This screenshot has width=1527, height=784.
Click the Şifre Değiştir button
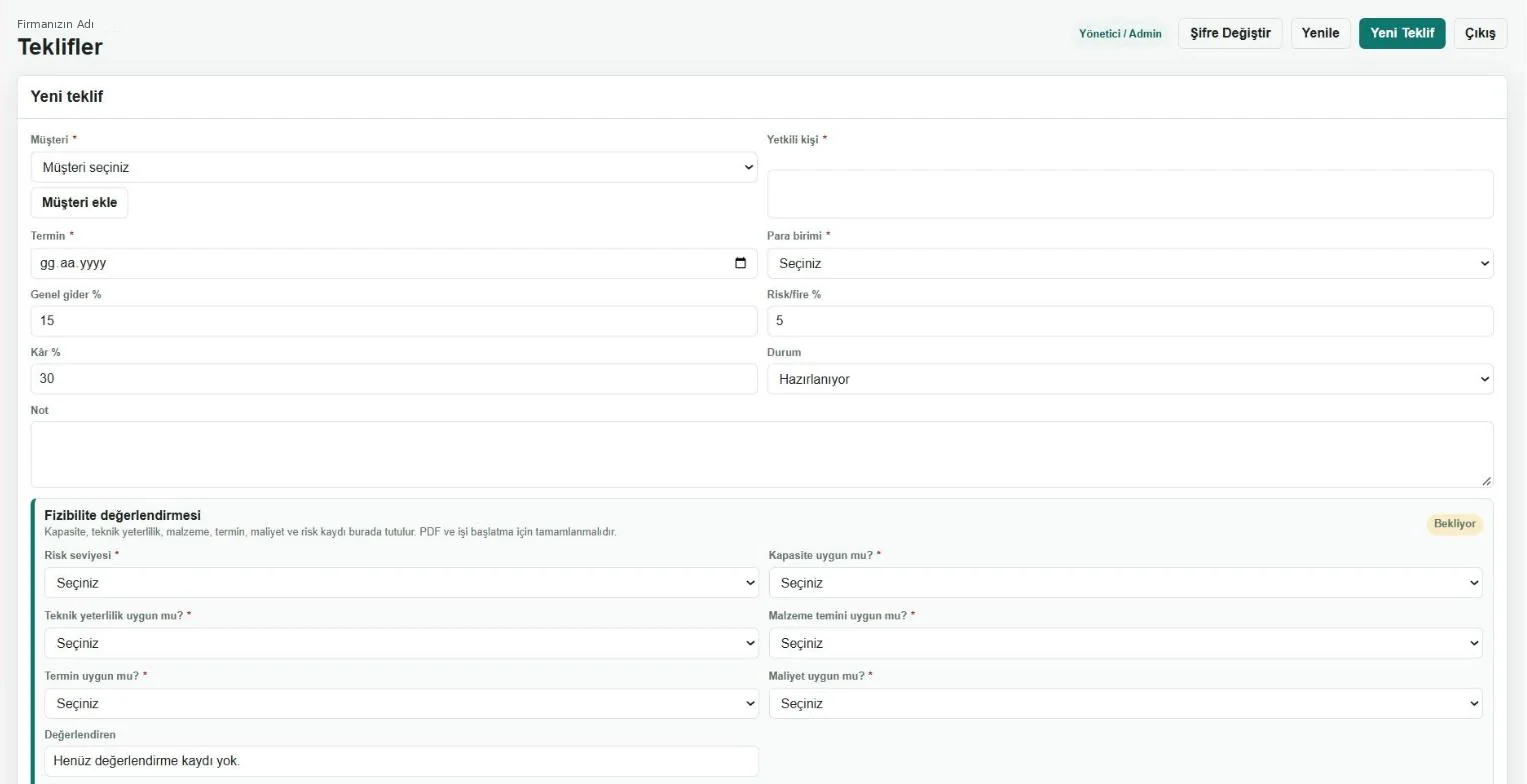(1230, 33)
